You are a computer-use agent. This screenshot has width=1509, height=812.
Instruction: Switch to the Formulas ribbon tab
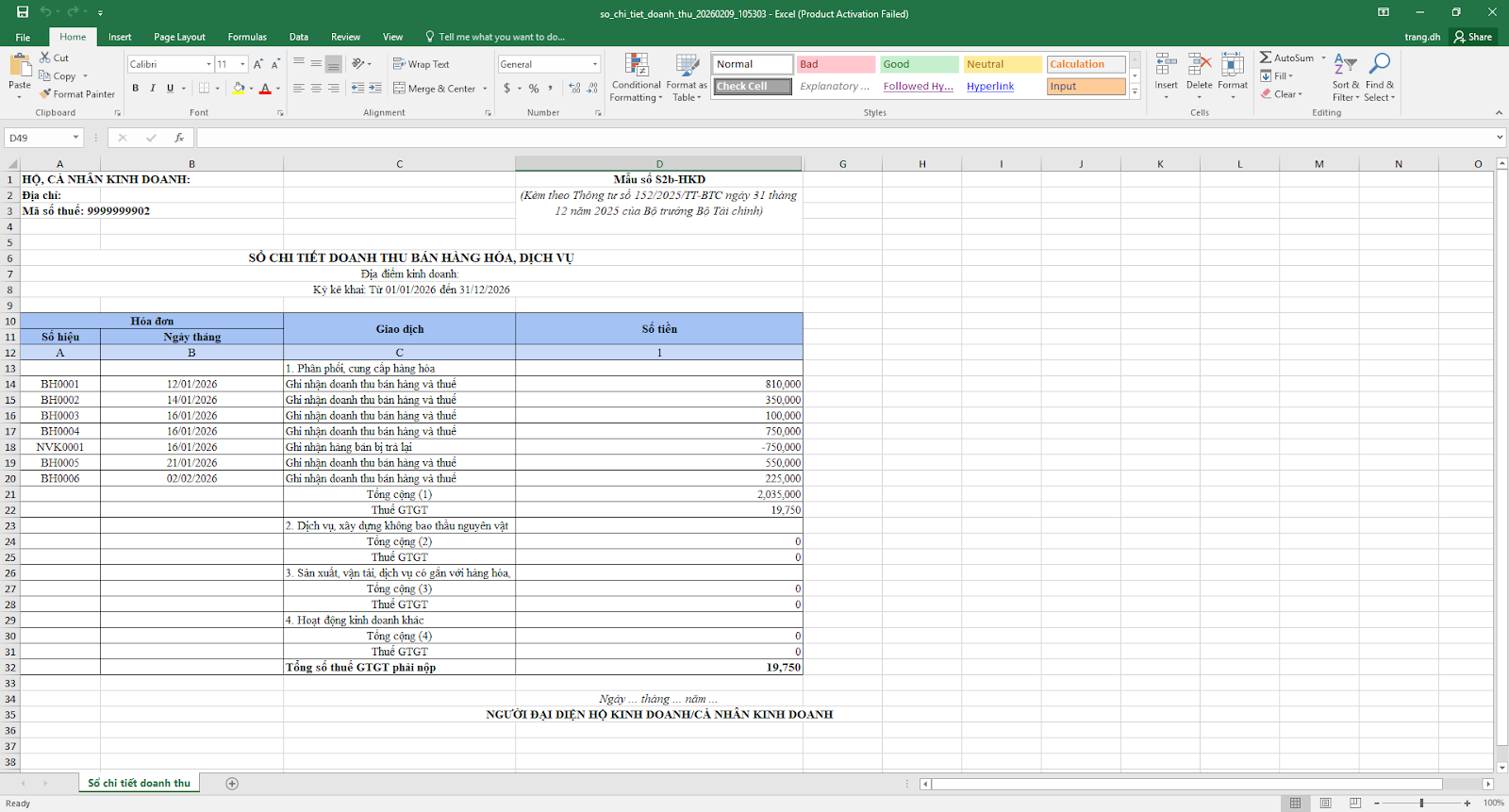247,37
